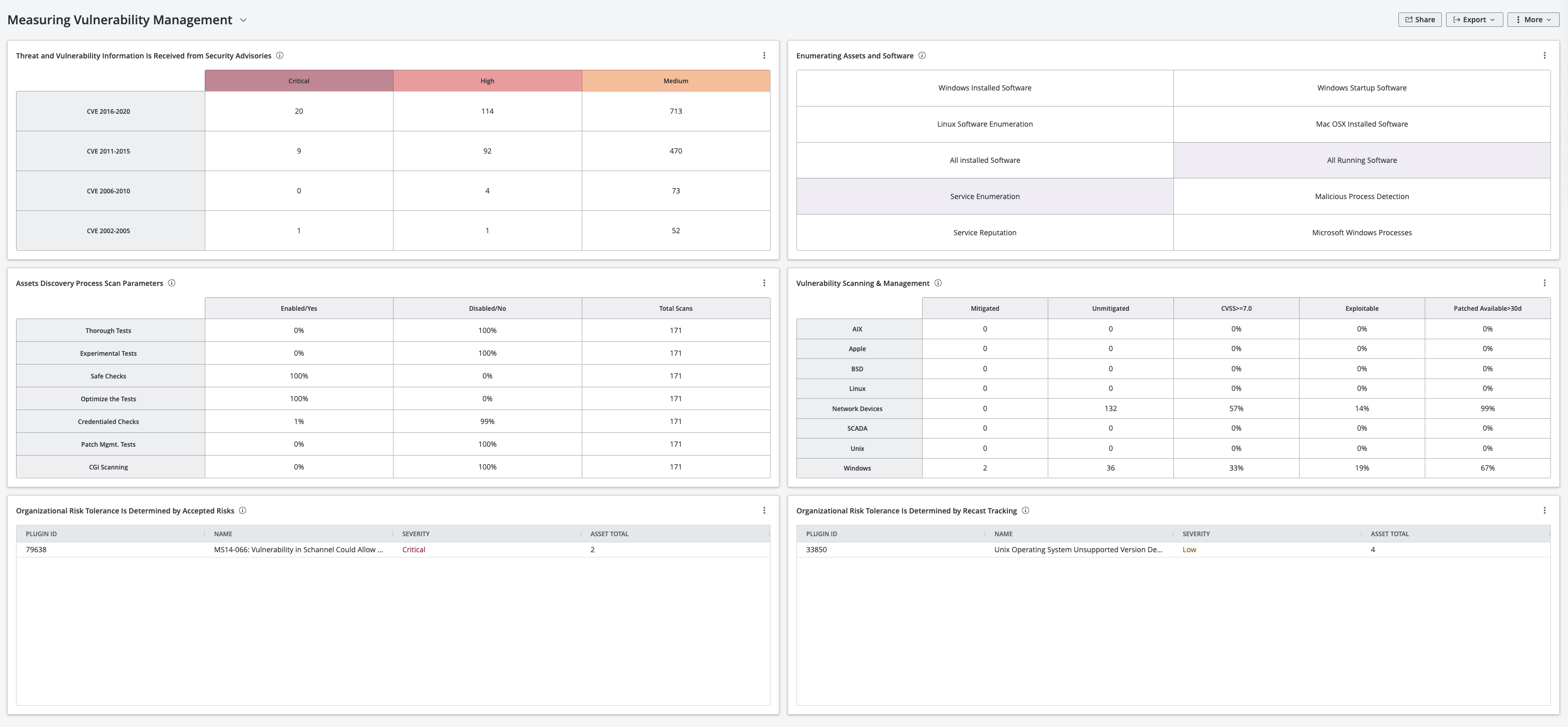The width and height of the screenshot is (1568, 727).
Task: View info for Accepted Risks widget
Action: coord(242,510)
